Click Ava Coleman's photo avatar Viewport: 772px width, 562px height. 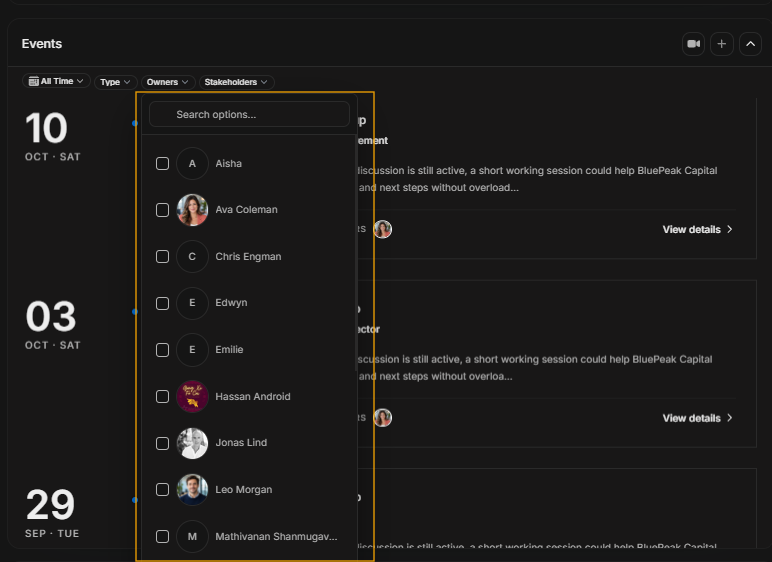pos(193,210)
